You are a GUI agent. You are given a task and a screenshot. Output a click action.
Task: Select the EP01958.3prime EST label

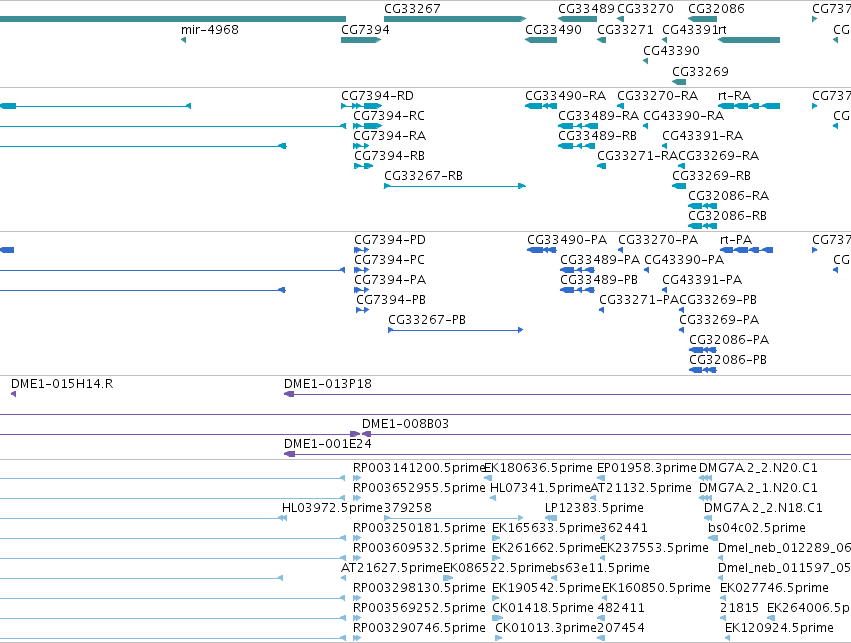(x=646, y=468)
